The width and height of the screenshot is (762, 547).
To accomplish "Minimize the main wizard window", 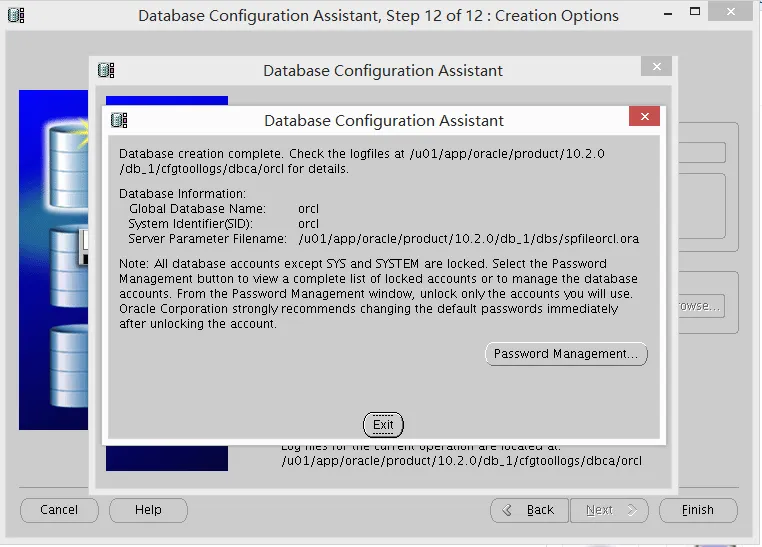I will point(668,13).
